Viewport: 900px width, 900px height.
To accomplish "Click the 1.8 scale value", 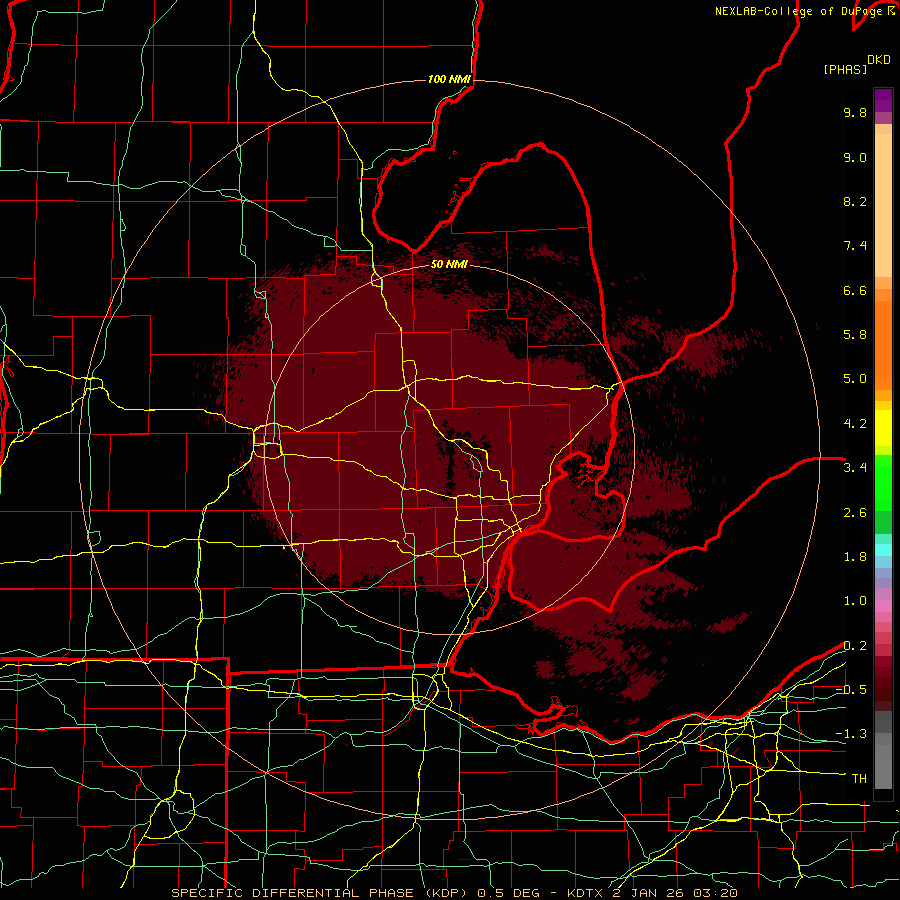I will [855, 557].
